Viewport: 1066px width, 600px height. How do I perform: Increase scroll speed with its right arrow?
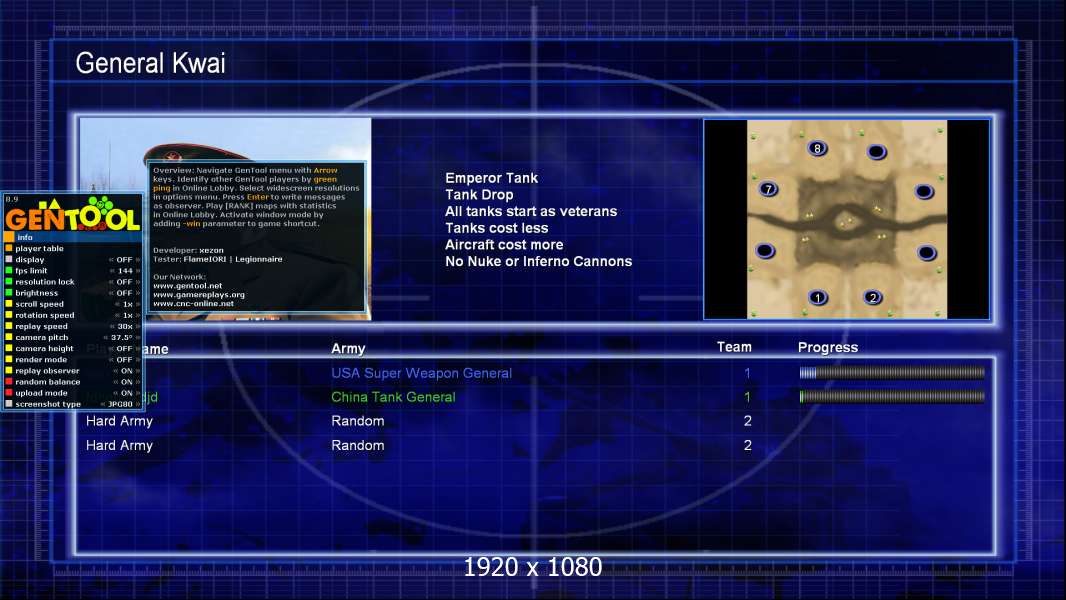pos(138,304)
